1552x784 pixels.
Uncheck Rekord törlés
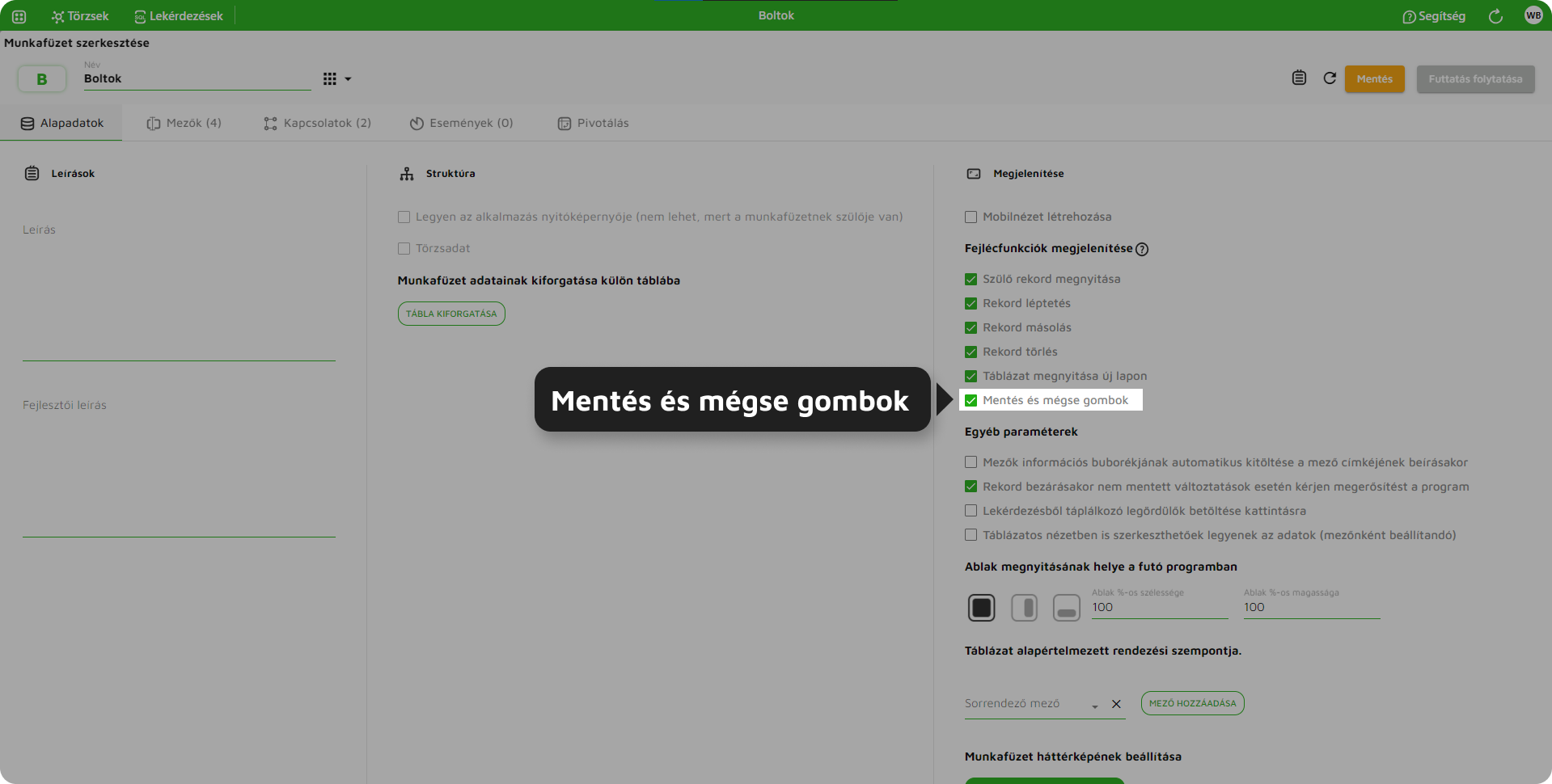click(971, 352)
